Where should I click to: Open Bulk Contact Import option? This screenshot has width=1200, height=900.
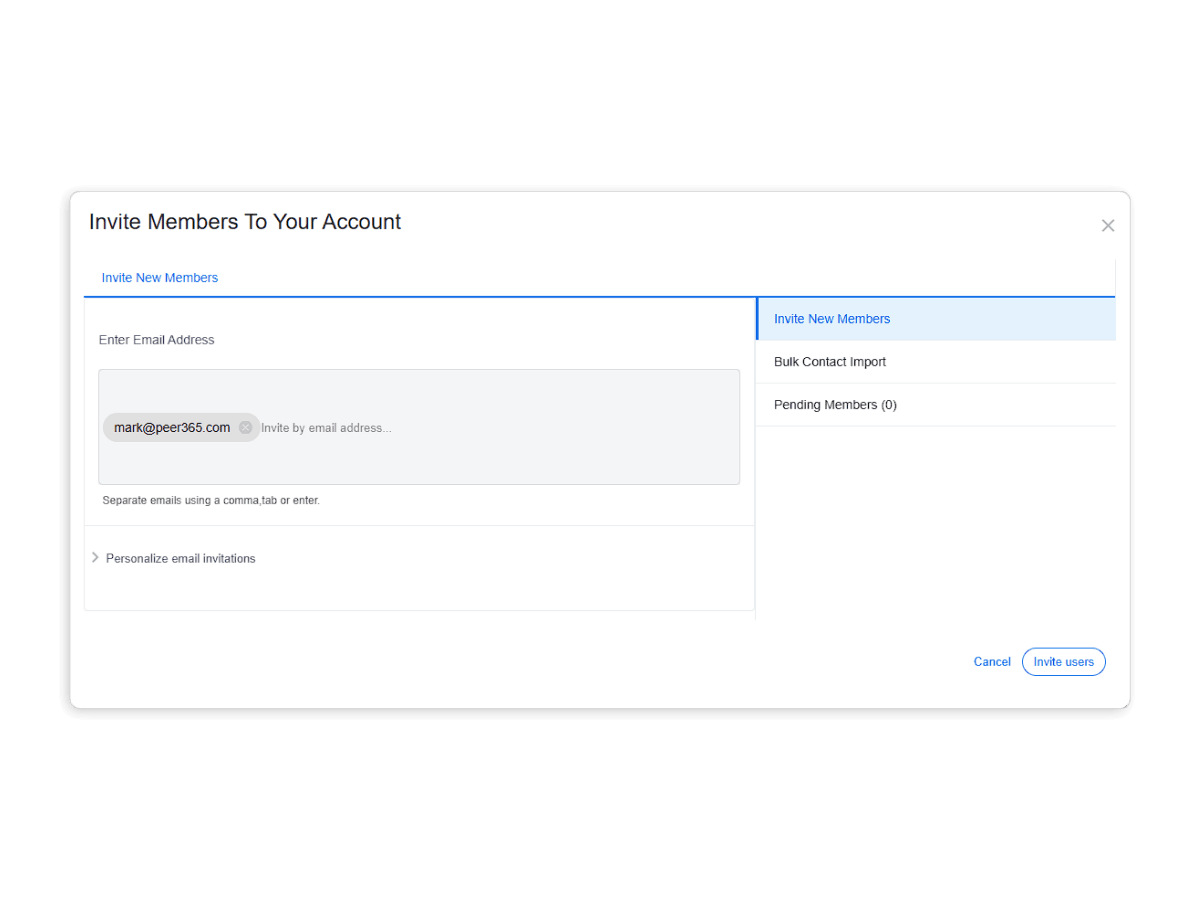[936, 362]
